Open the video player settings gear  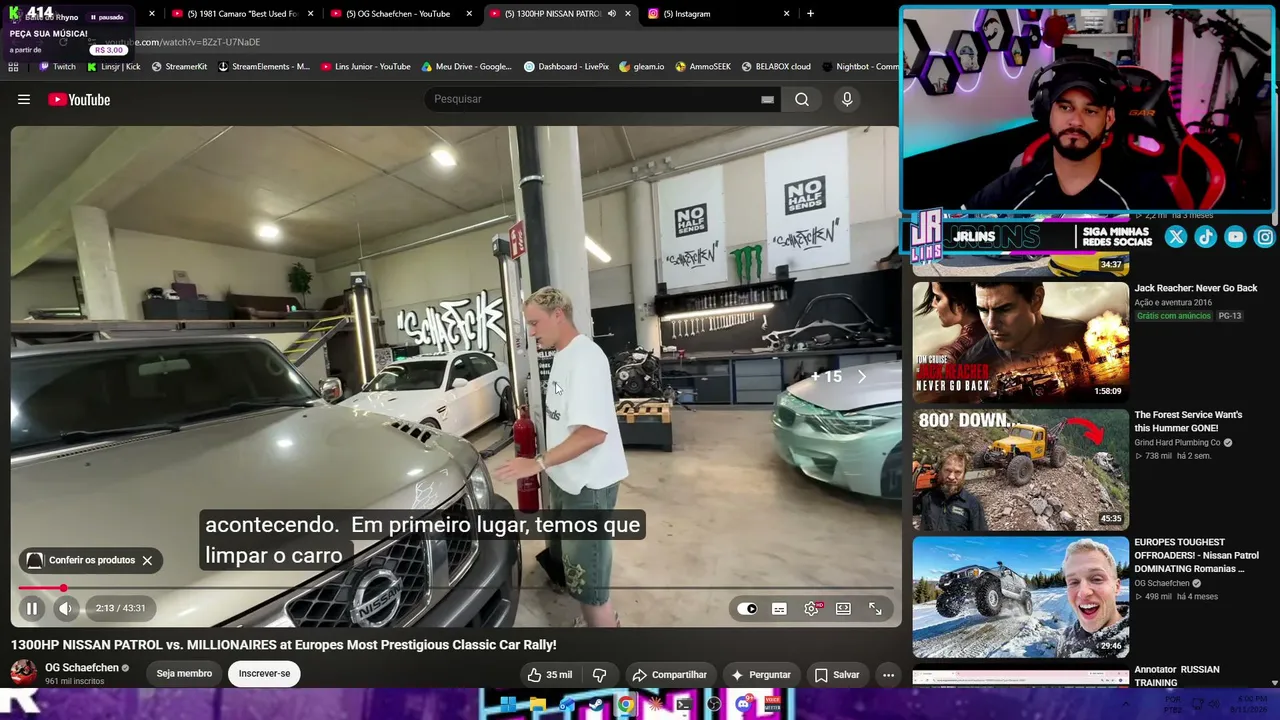pyautogui.click(x=812, y=608)
